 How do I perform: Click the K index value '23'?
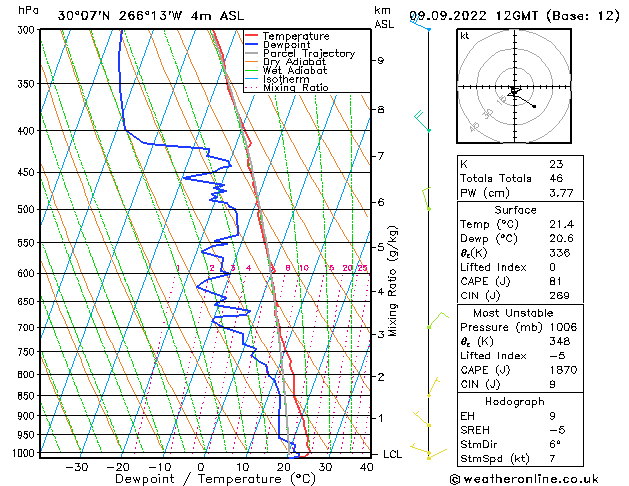(556, 164)
